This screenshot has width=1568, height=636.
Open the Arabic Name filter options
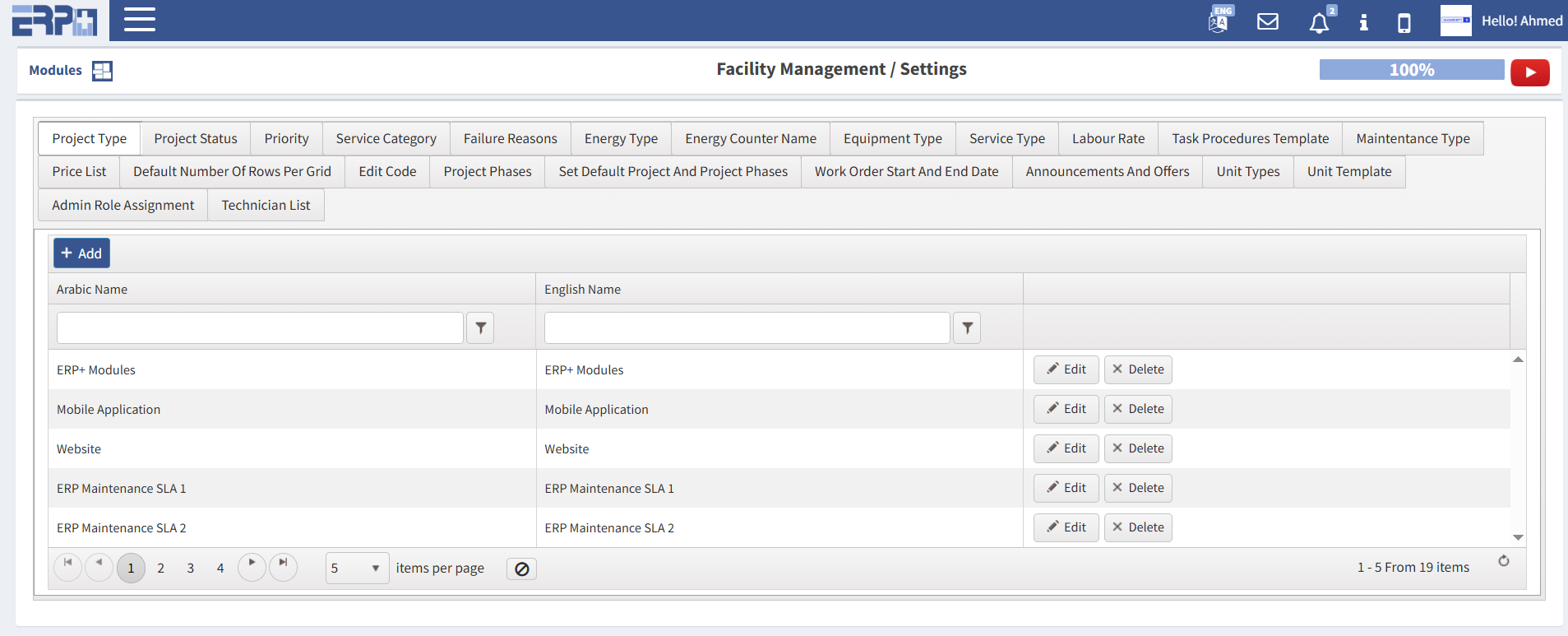coord(480,328)
